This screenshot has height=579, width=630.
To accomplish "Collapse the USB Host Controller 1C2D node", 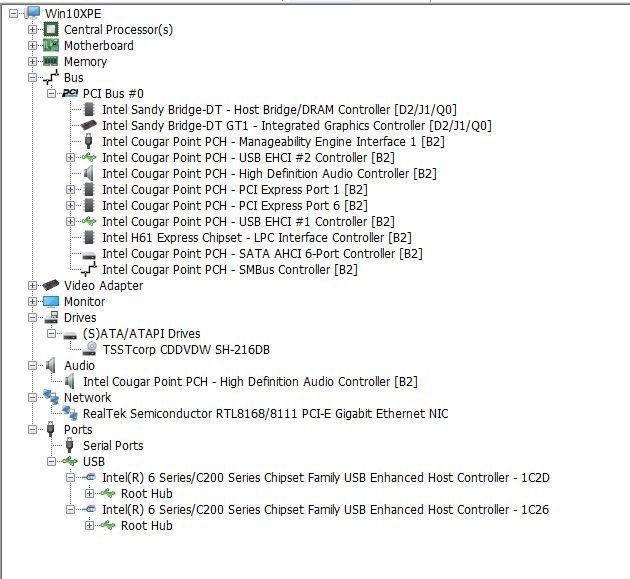I will pos(70,477).
